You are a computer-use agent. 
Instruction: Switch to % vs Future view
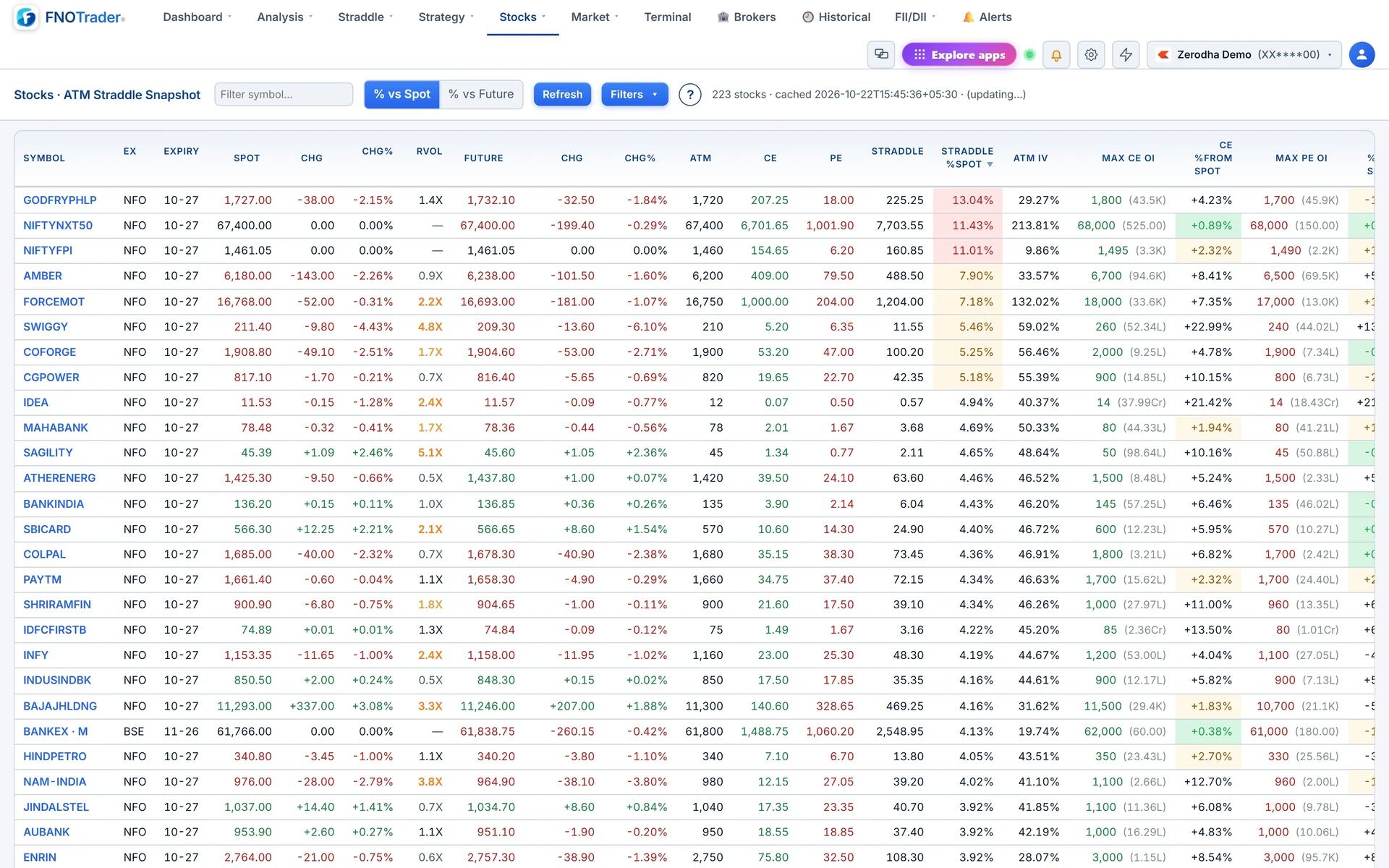tap(481, 95)
